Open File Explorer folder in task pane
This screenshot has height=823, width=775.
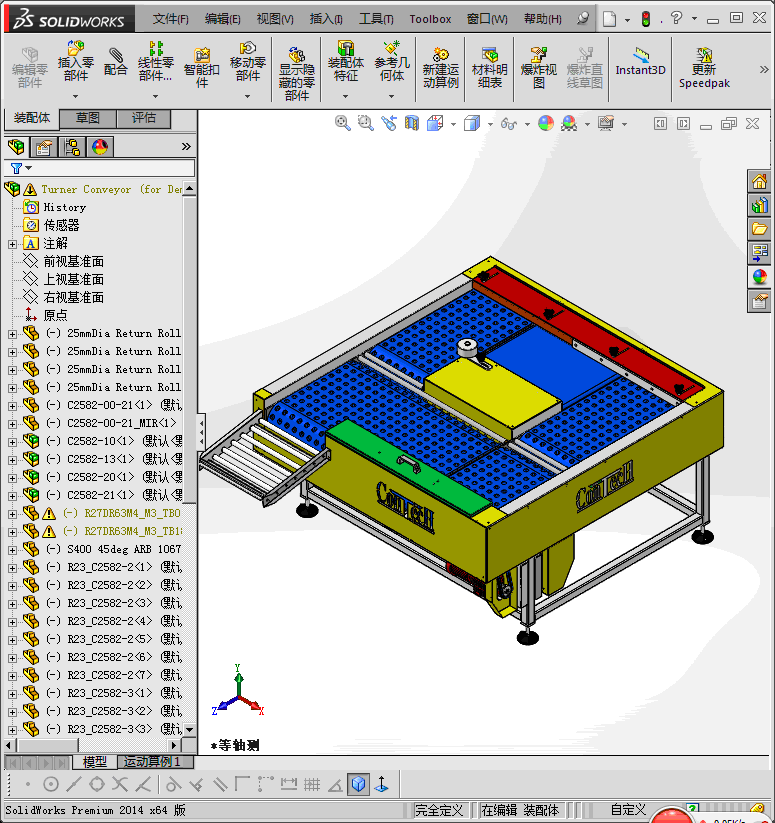759,229
